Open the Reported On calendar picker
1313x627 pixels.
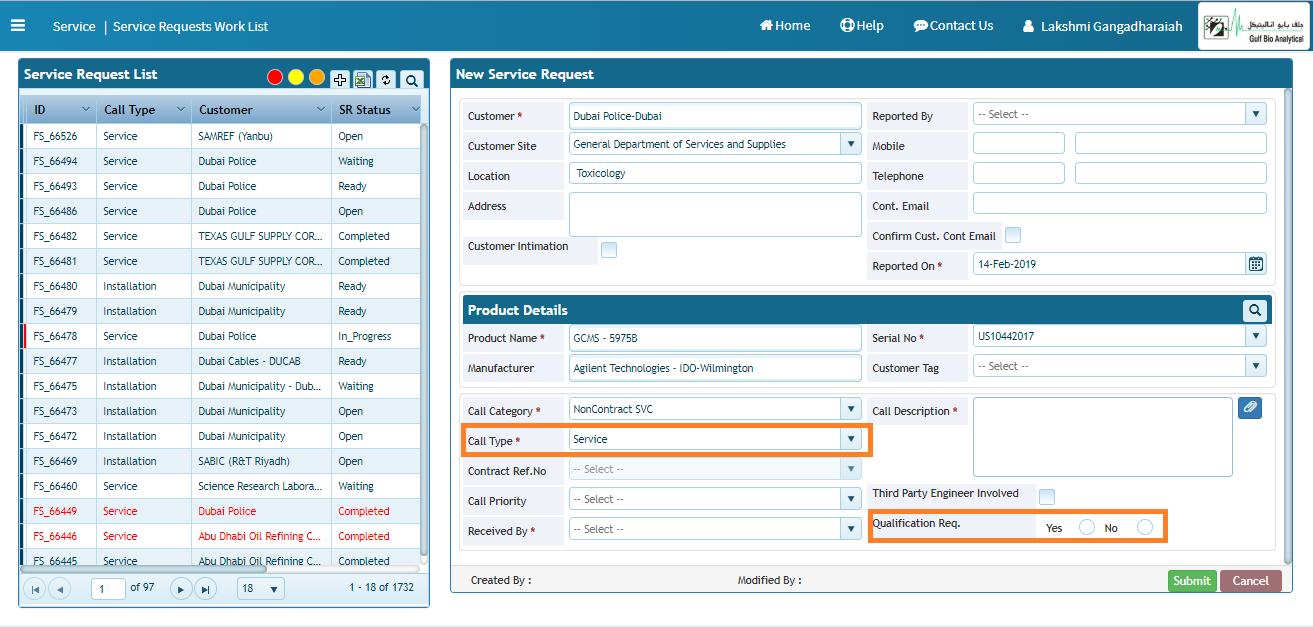point(1256,264)
